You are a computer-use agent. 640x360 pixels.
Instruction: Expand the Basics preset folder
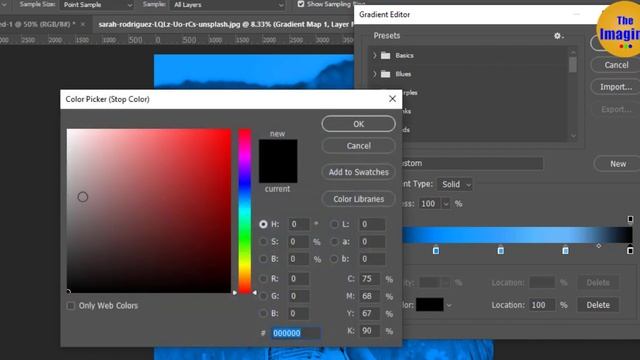click(375, 55)
